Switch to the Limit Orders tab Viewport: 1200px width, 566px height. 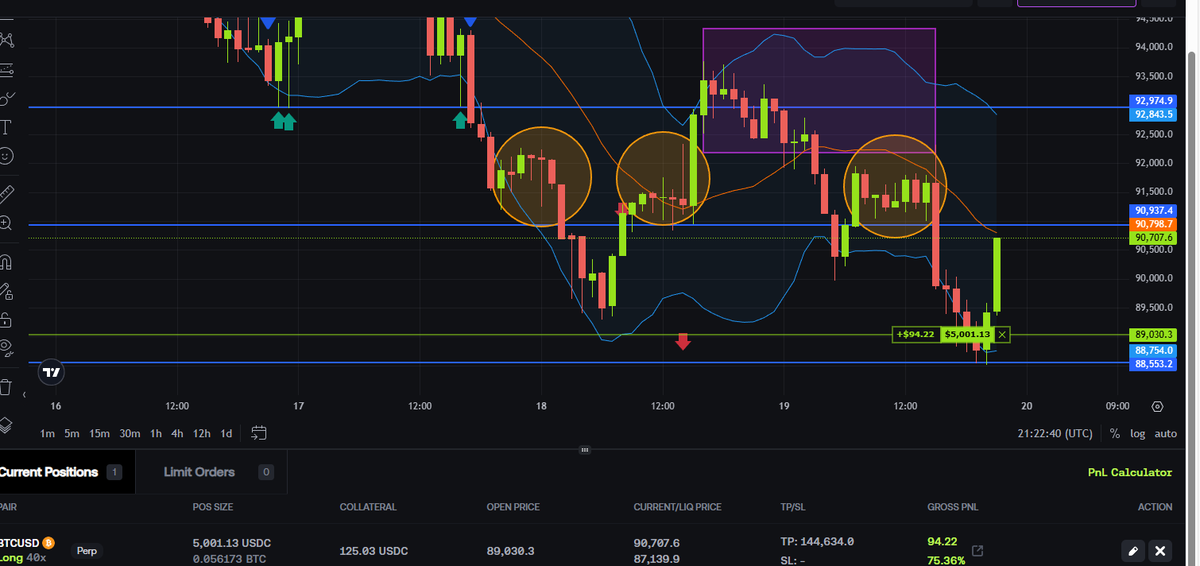pos(211,472)
